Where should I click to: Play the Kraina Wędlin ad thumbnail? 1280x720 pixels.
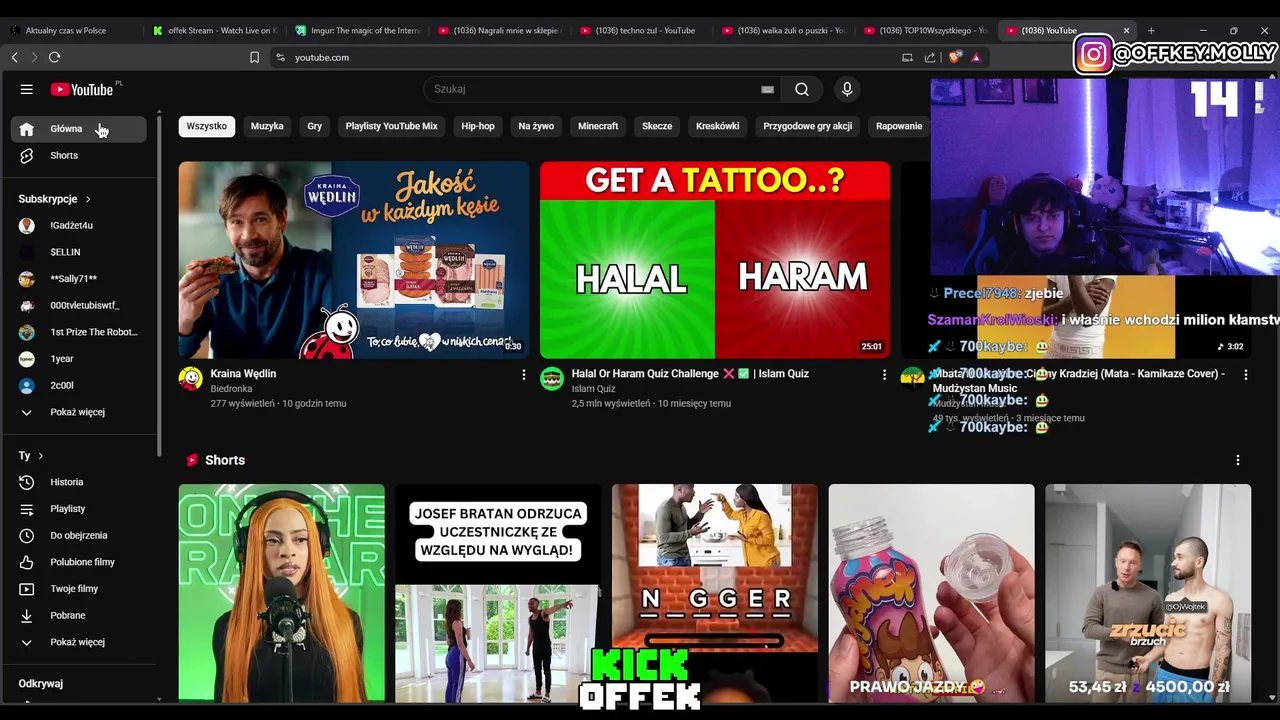[354, 260]
